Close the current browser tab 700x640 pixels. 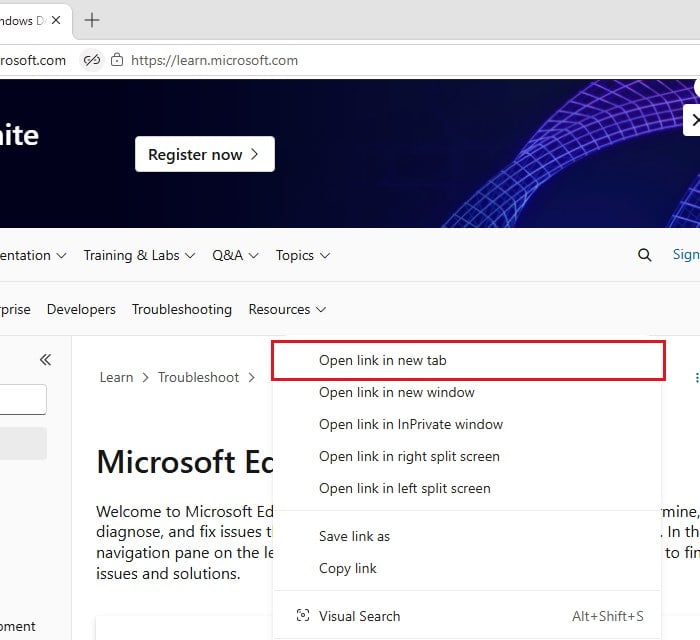56,20
